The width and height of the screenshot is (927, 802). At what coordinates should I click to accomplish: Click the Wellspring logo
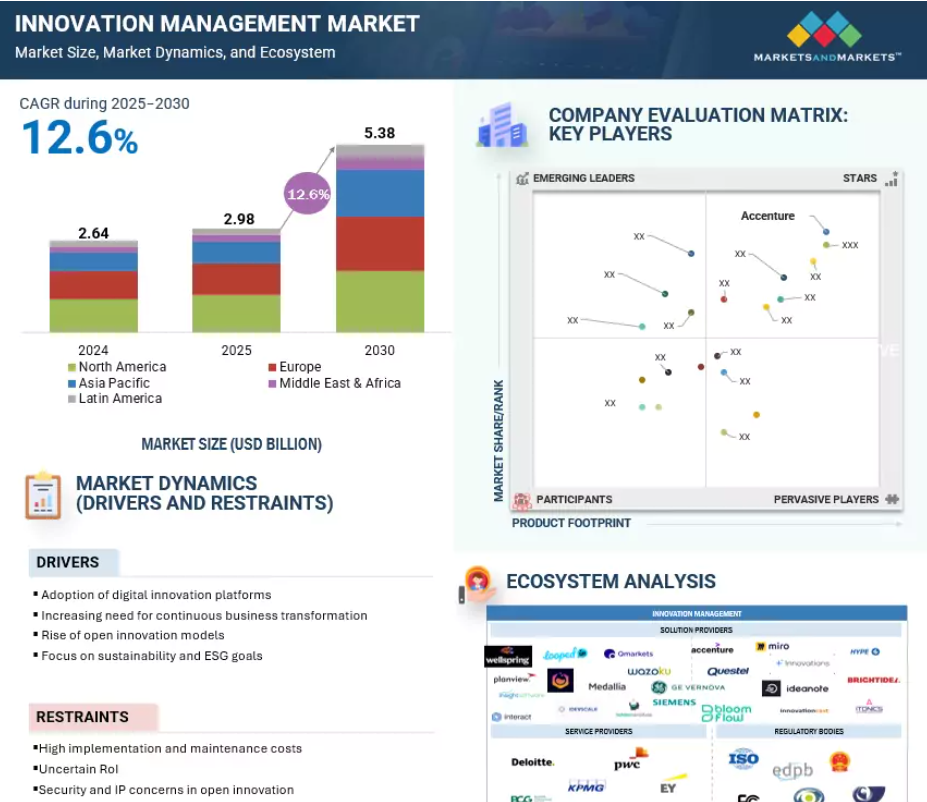coord(507,657)
